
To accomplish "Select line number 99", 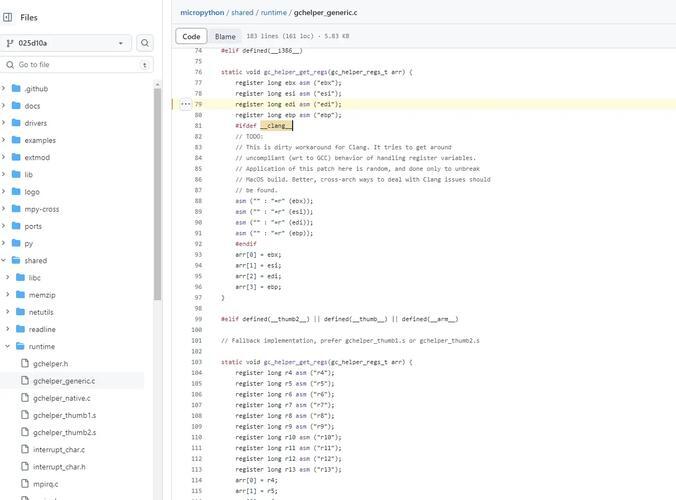I will coord(198,319).
